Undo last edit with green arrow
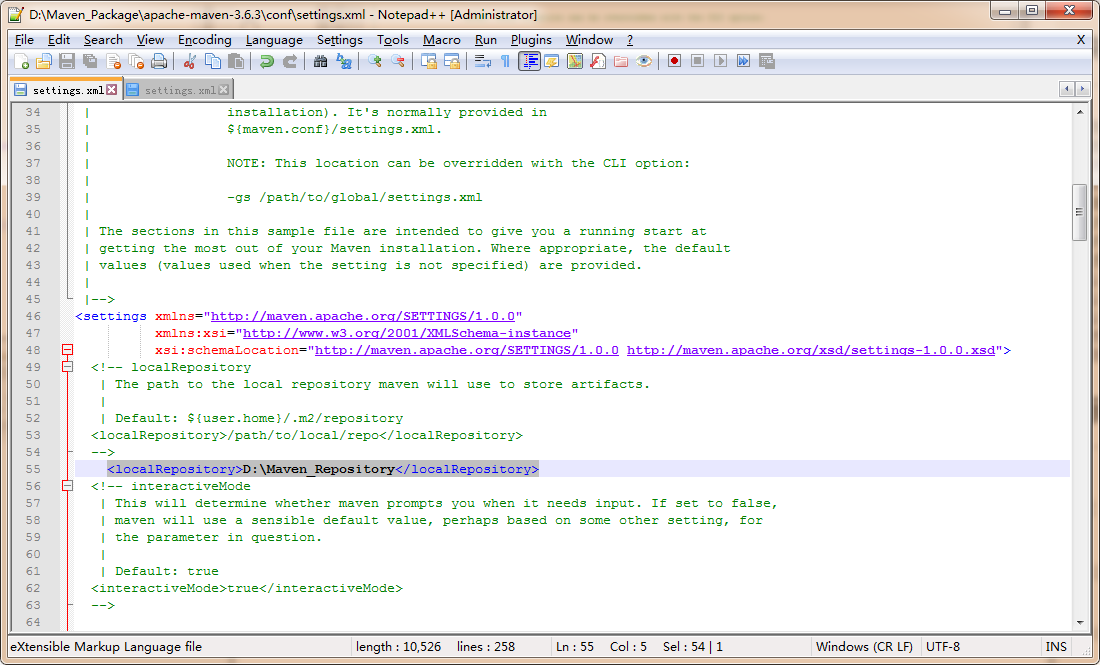This screenshot has width=1100, height=665. coord(267,62)
